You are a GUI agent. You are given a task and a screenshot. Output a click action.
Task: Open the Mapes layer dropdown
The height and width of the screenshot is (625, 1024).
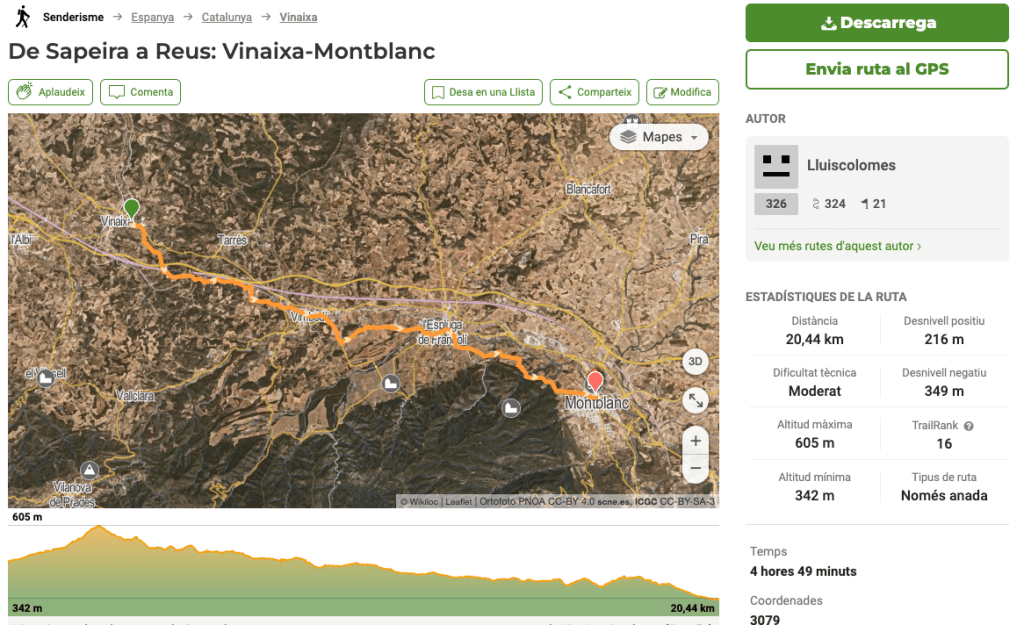pyautogui.click(x=658, y=137)
